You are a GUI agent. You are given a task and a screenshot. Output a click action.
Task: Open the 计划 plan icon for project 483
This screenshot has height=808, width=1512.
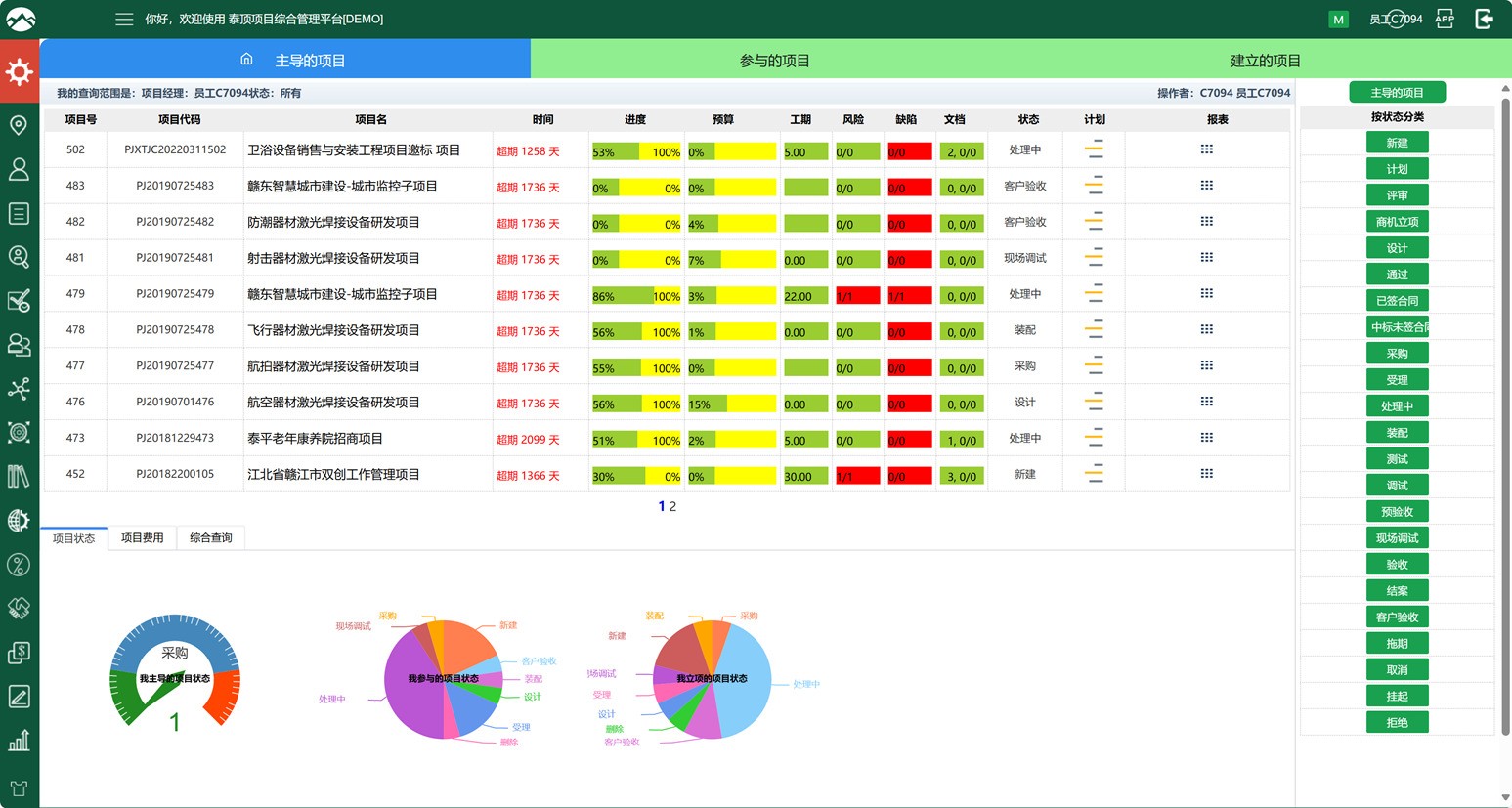click(x=1094, y=186)
